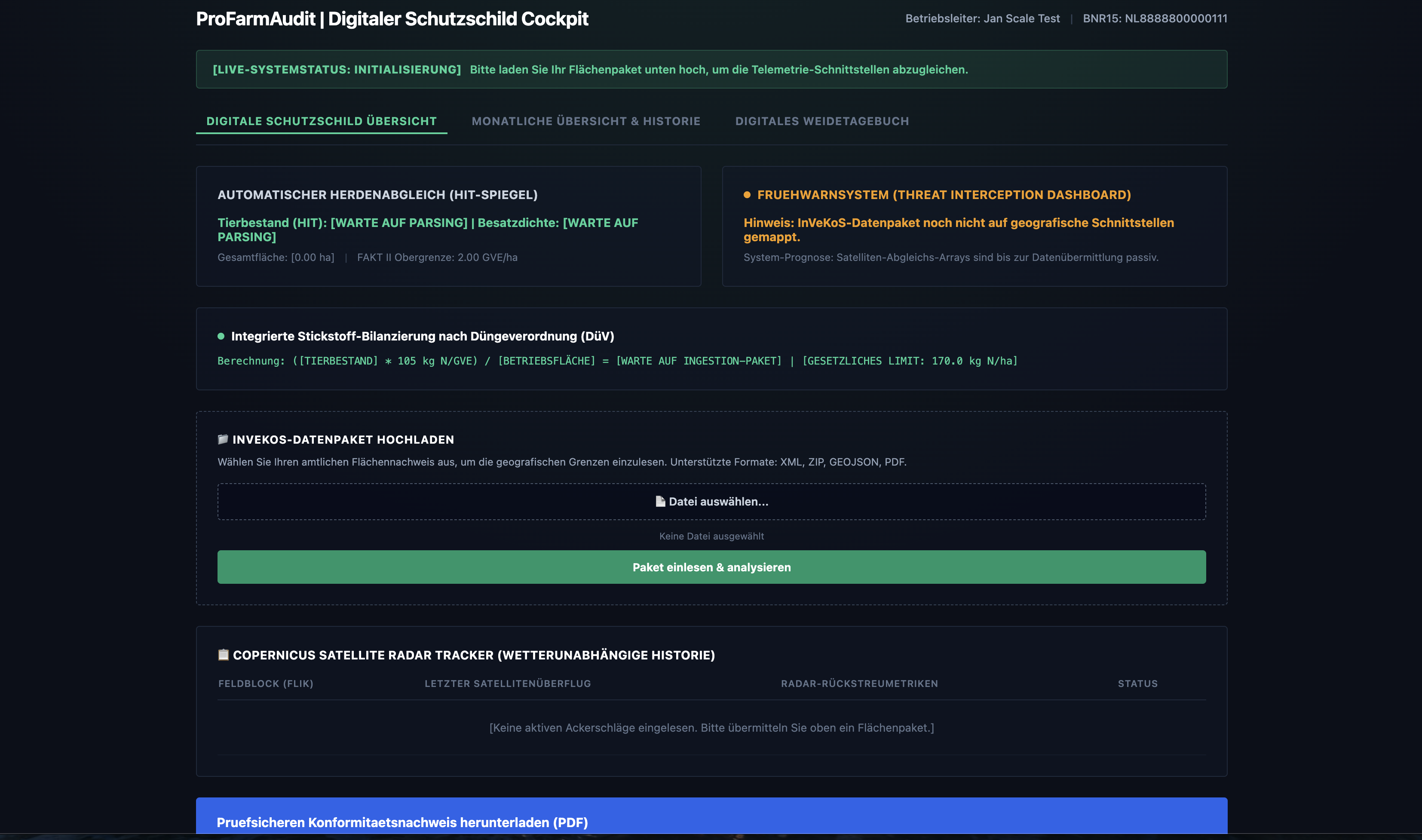Click the Betriebsleiter Jan Scale Test label
The image size is (1422, 840).
pos(982,18)
